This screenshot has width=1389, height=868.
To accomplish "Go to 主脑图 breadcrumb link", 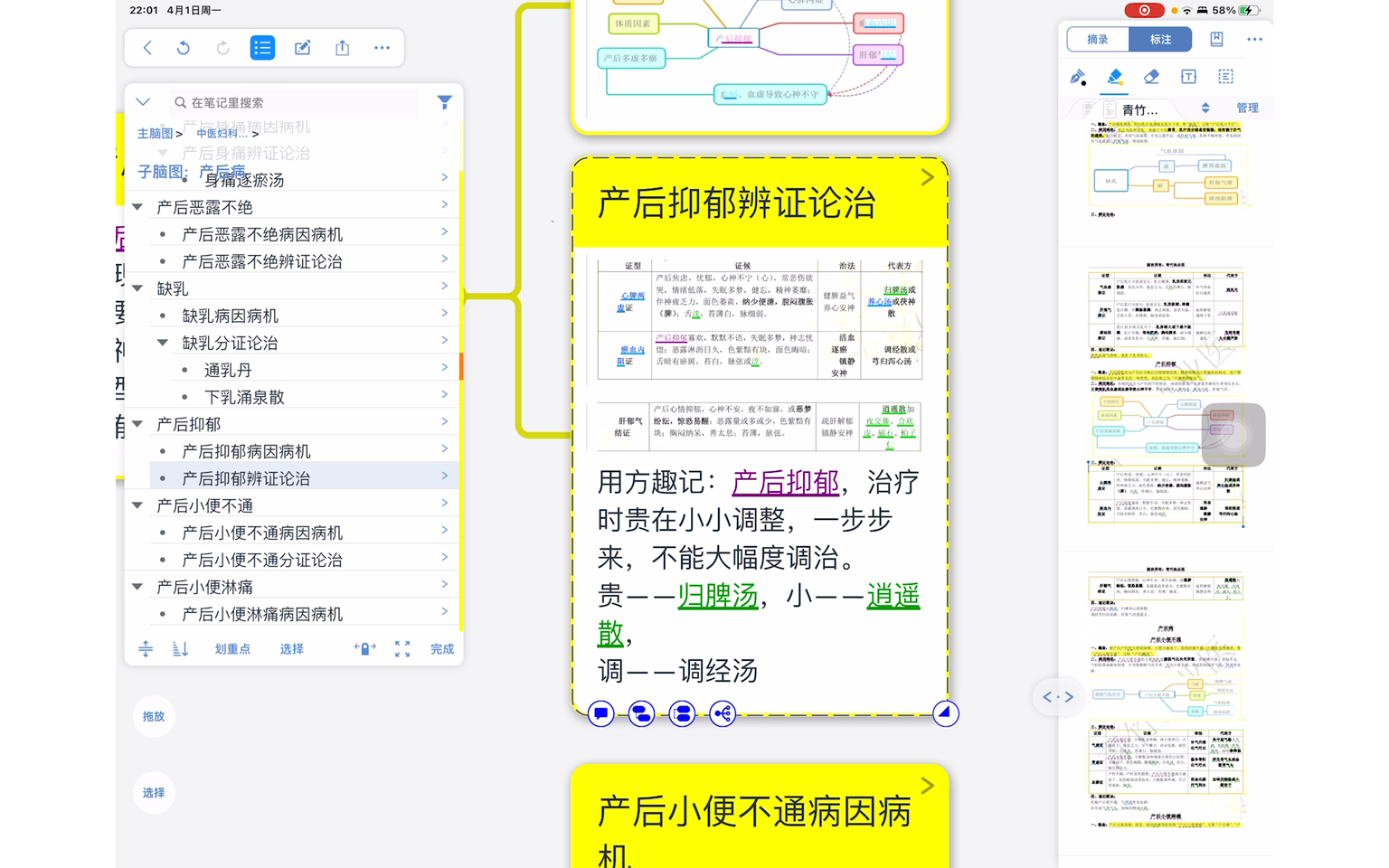I will tap(155, 133).
